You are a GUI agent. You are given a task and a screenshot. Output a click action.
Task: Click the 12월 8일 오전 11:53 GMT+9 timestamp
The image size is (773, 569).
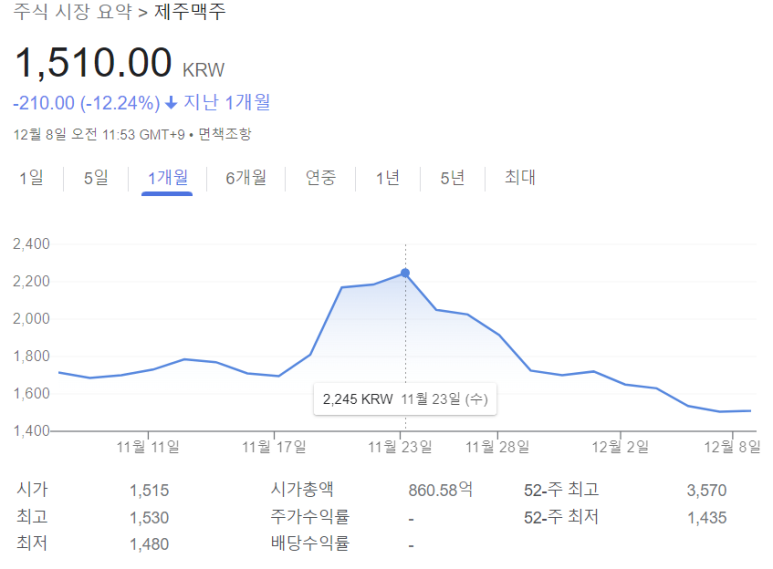point(99,134)
